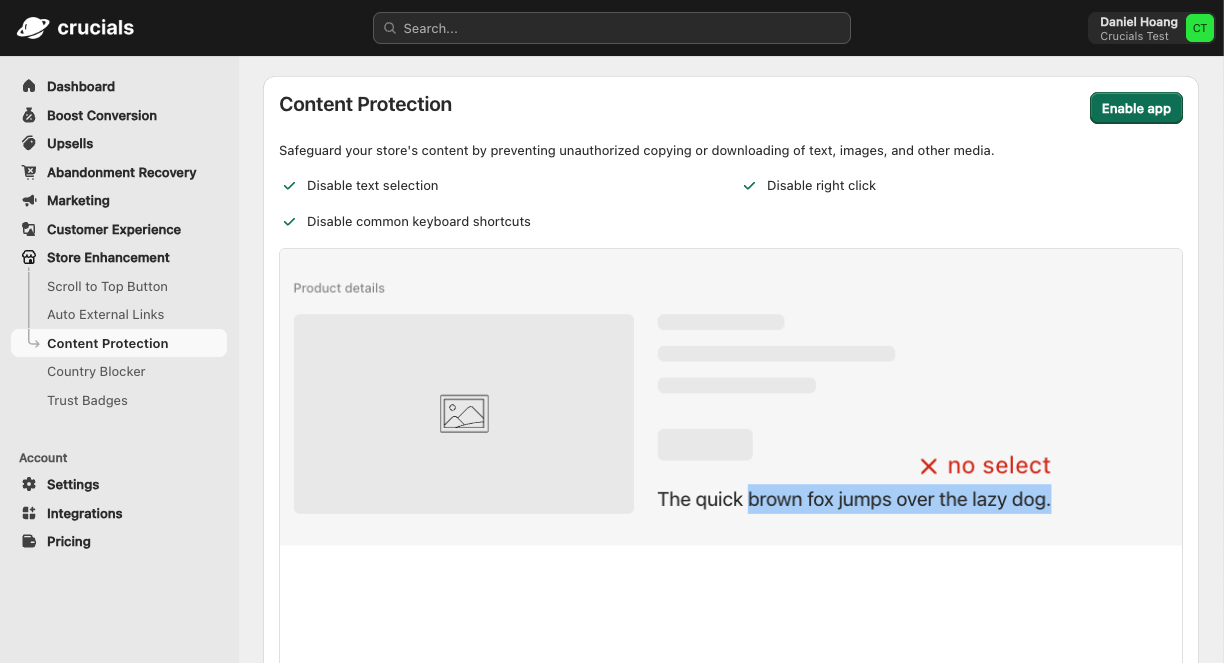Image resolution: width=1224 pixels, height=663 pixels.
Task: Click the 'no select' red label
Action: click(x=999, y=466)
